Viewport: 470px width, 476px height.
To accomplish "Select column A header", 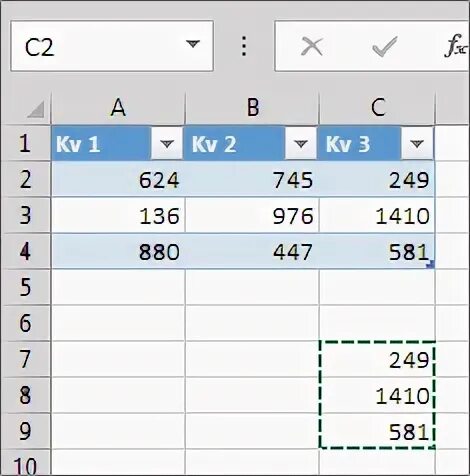I will [x=118, y=108].
